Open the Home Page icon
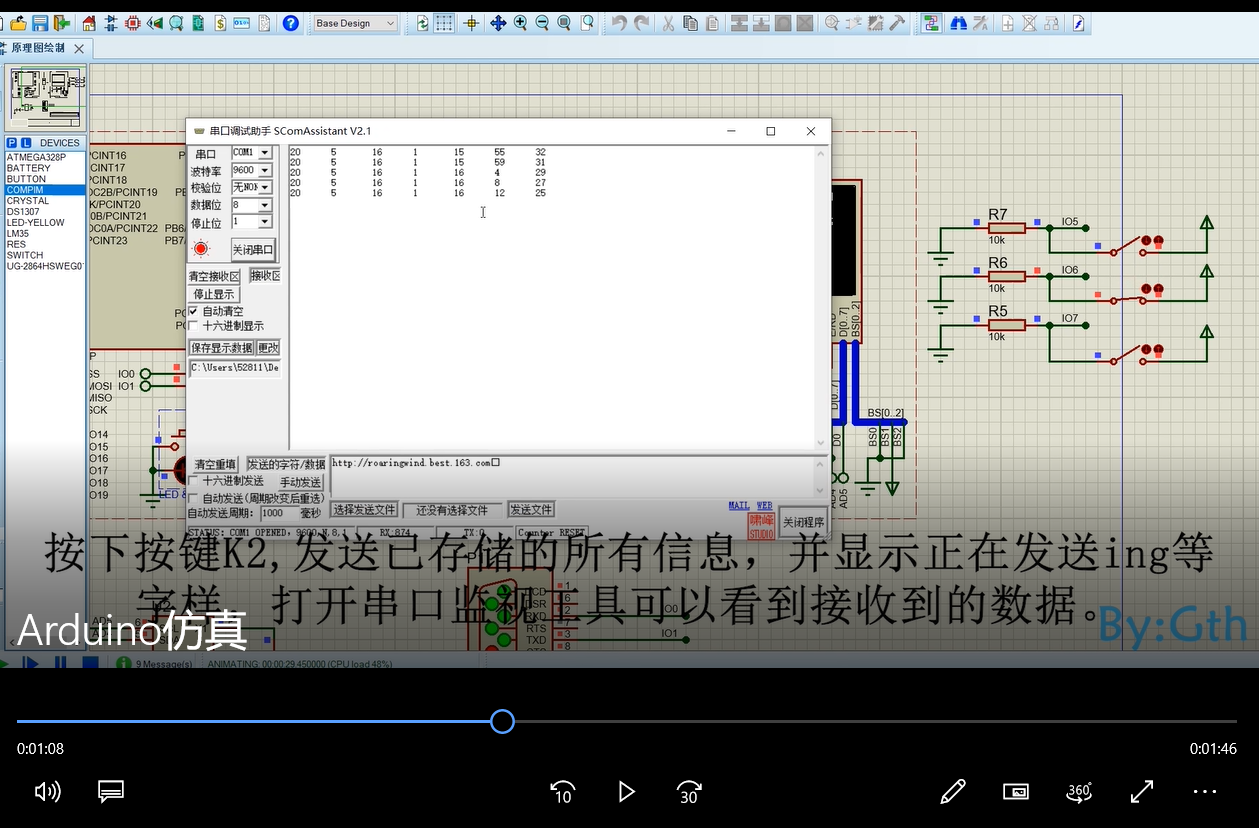Viewport: 1259px width, 828px height. point(89,23)
